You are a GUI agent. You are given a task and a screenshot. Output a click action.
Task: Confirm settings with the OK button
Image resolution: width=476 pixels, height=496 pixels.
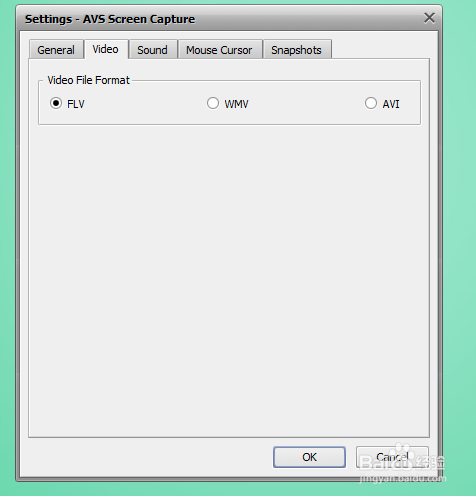pyautogui.click(x=309, y=457)
